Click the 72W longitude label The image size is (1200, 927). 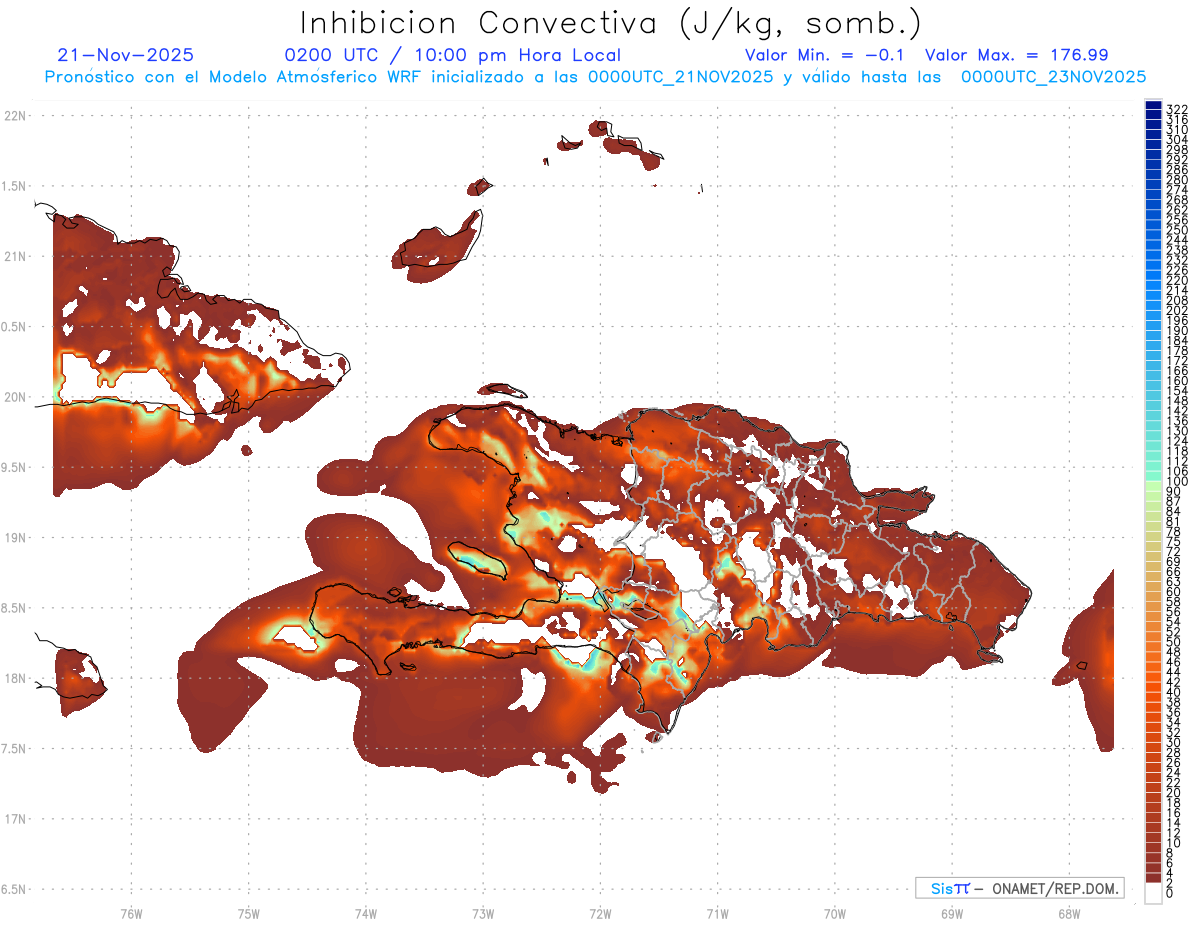[x=600, y=912]
